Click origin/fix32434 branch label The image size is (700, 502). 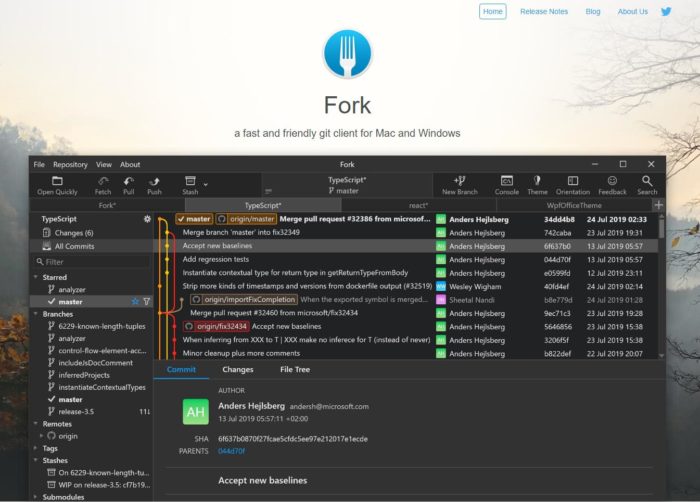click(216, 326)
